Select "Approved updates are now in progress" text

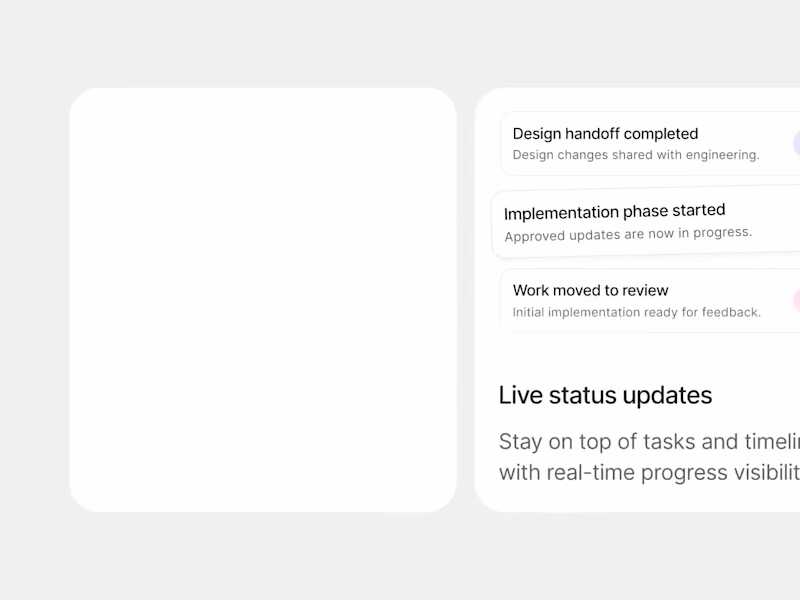[628, 234]
